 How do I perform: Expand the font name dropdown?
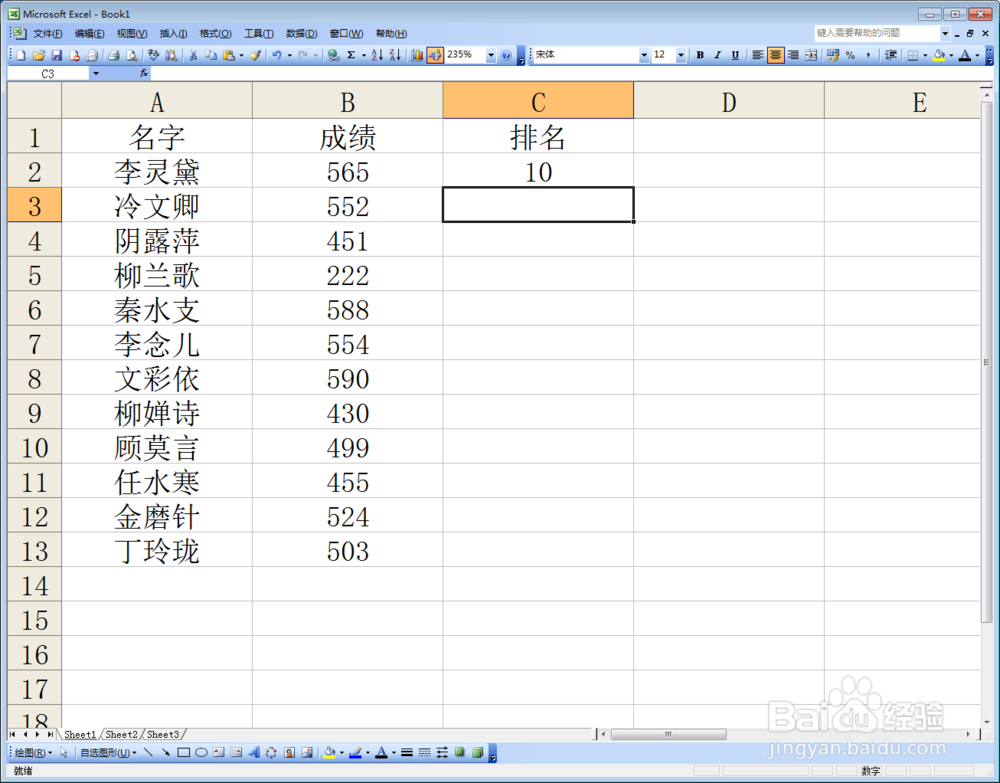[x=643, y=55]
